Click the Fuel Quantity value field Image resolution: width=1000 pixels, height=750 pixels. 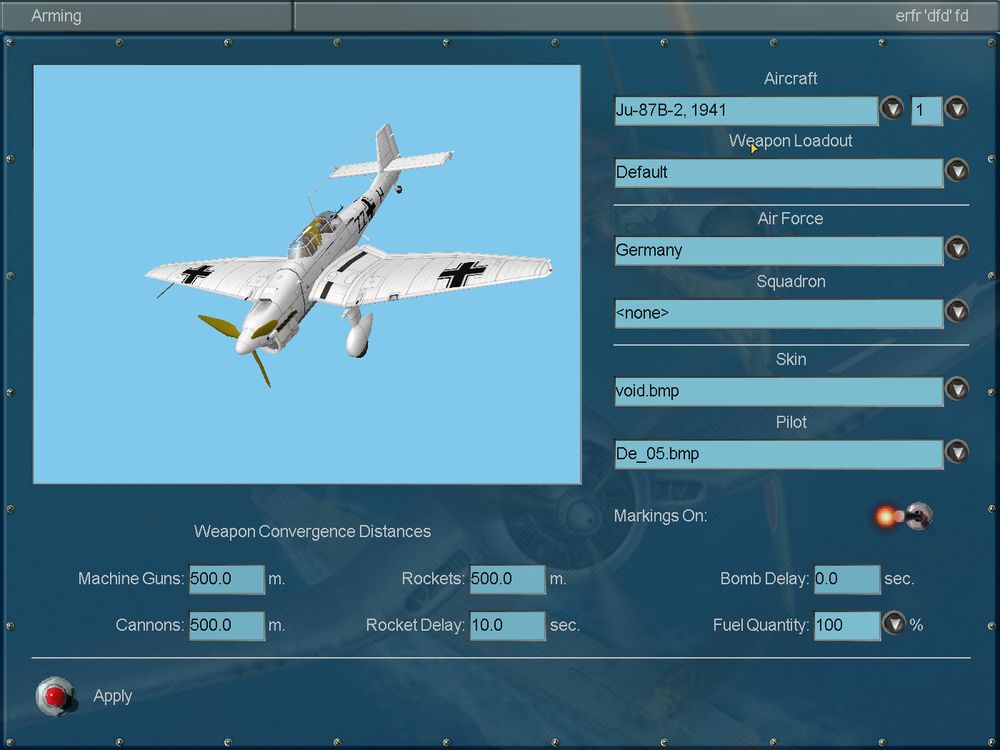click(x=847, y=626)
